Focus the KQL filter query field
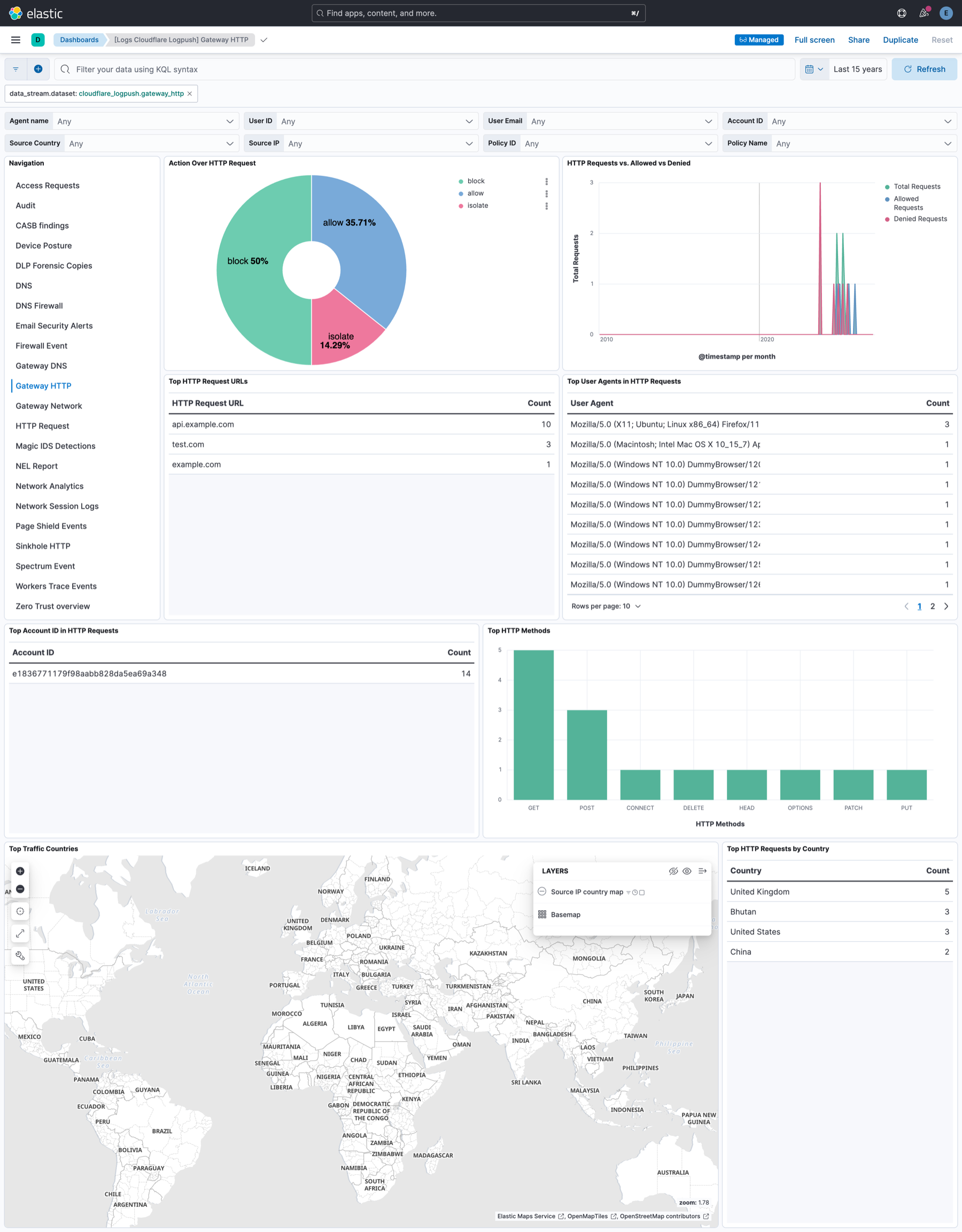 pyautogui.click(x=424, y=69)
